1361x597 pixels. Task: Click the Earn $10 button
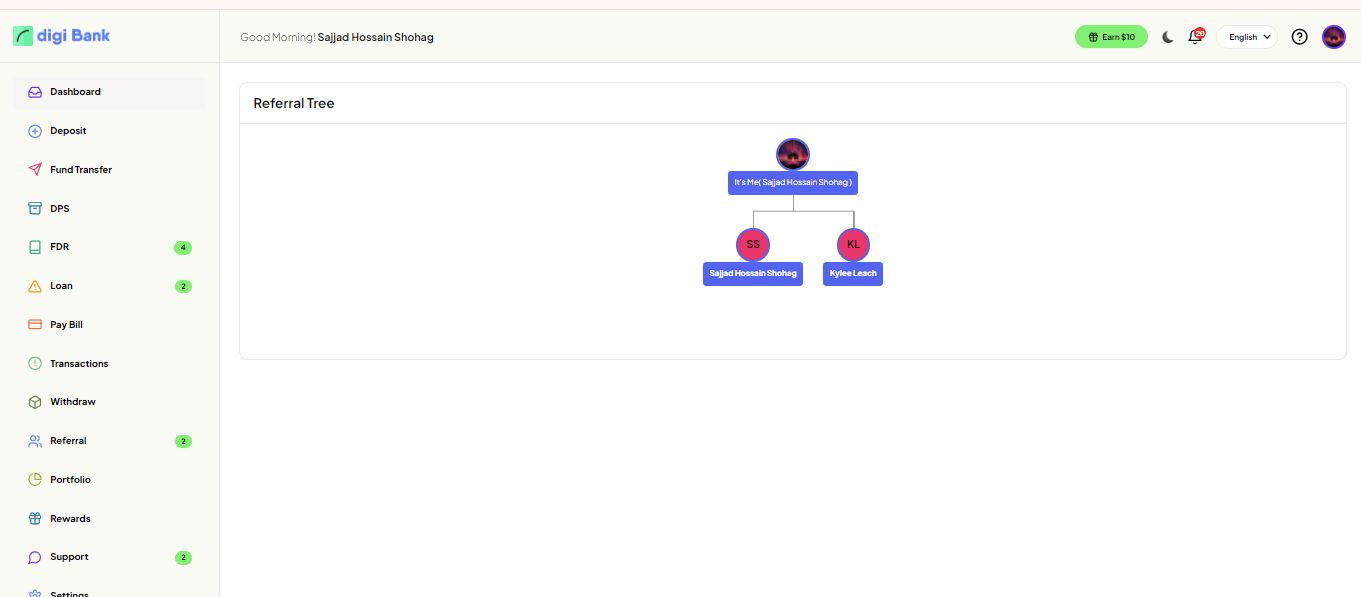click(x=1111, y=37)
